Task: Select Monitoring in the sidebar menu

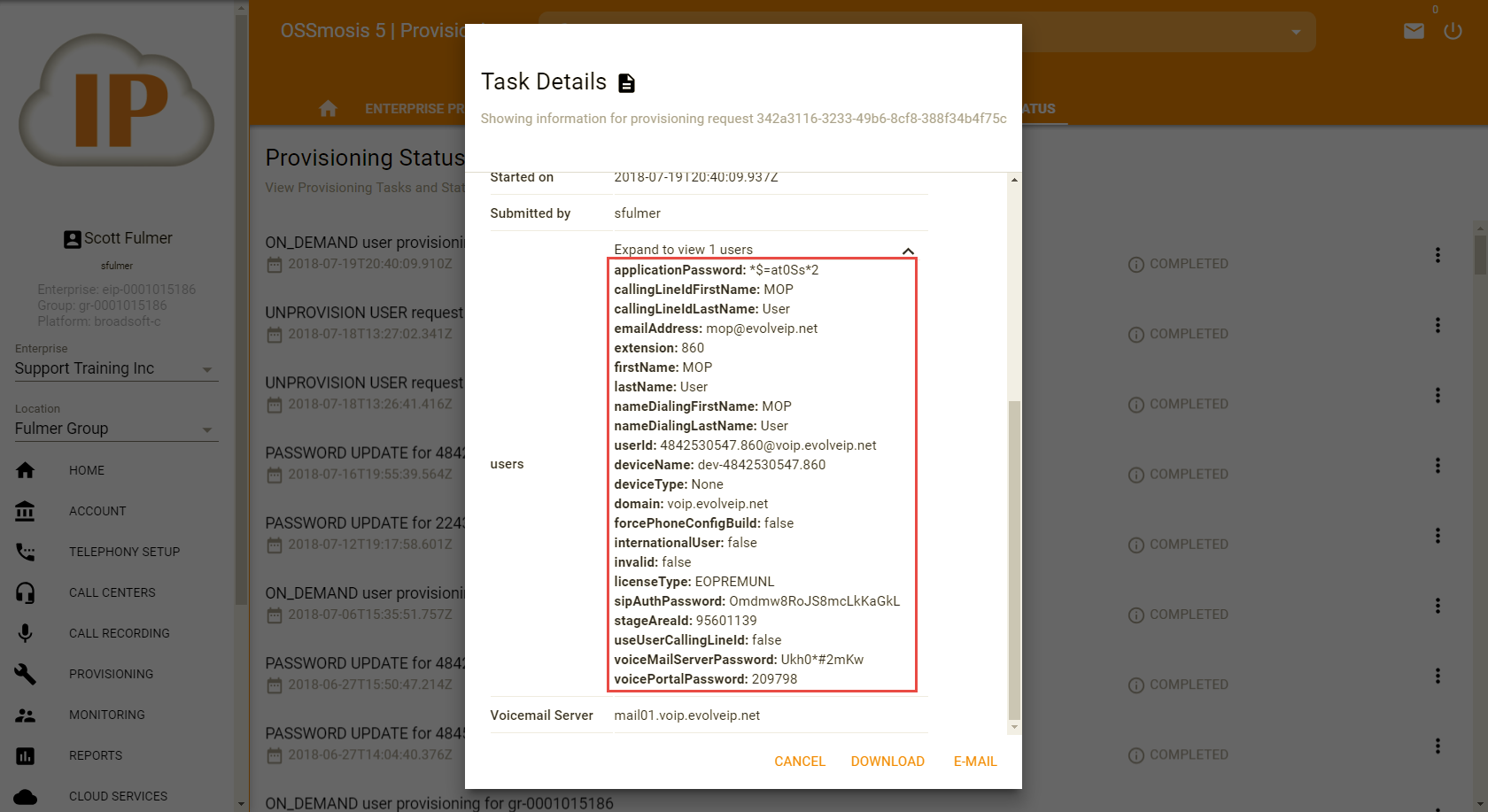Action: pos(106,715)
